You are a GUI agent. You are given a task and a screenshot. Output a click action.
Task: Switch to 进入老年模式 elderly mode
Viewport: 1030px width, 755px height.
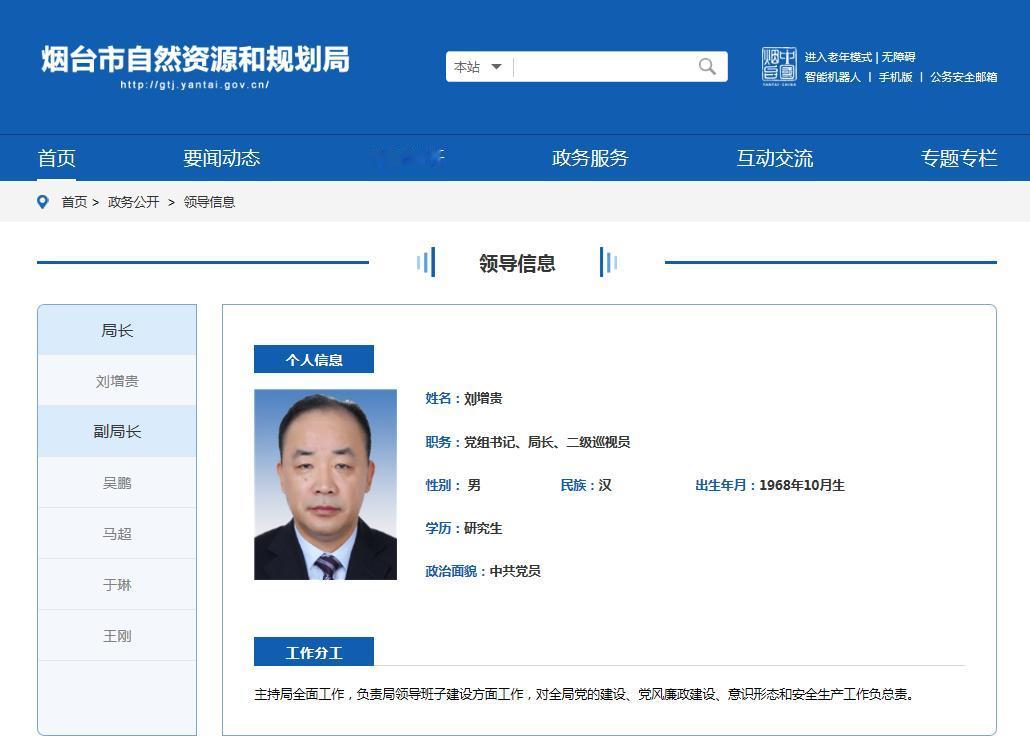pyautogui.click(x=838, y=57)
